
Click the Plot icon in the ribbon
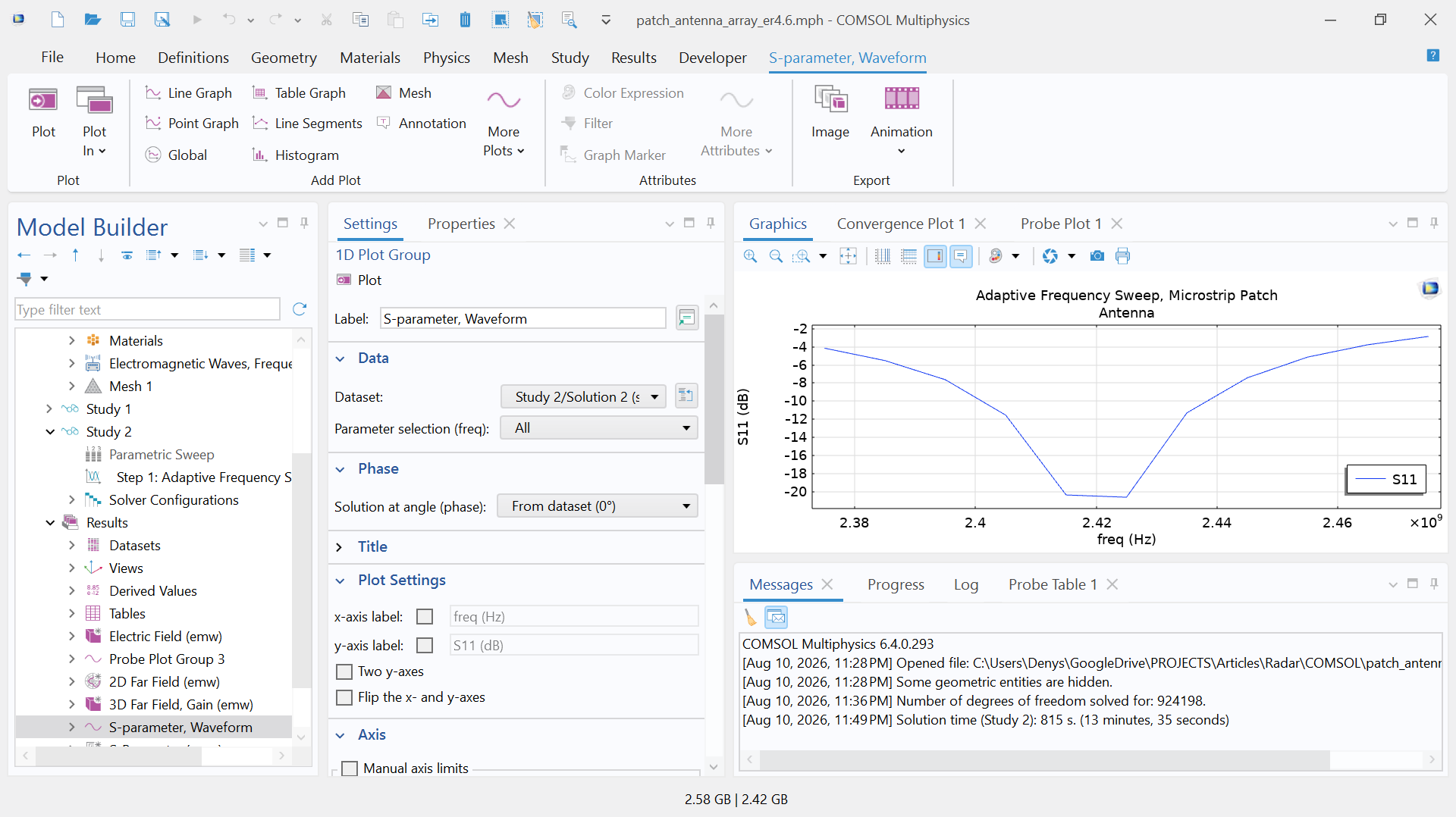(x=43, y=112)
